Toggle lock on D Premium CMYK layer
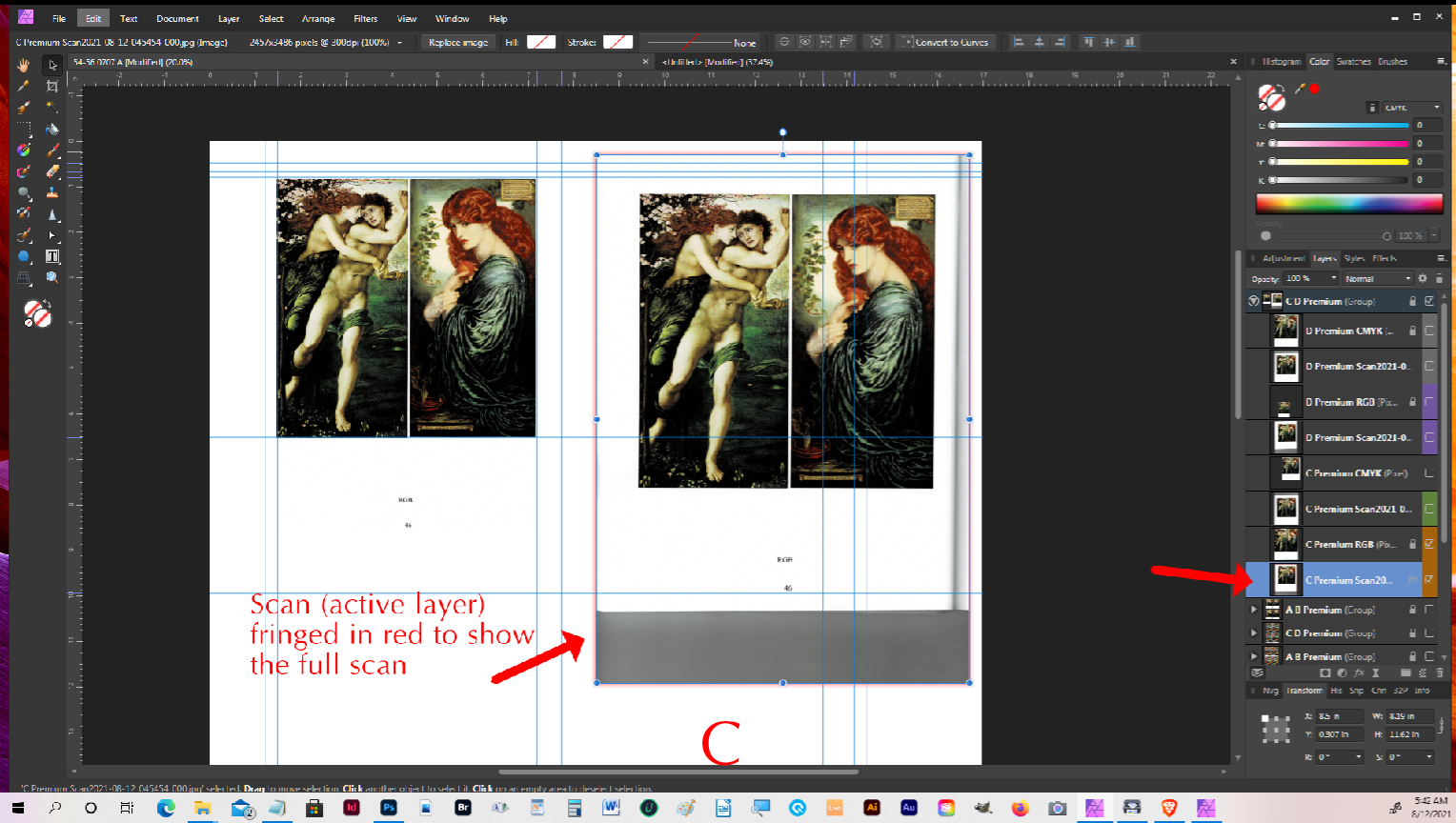The width and height of the screenshot is (1456, 823). tap(1412, 331)
